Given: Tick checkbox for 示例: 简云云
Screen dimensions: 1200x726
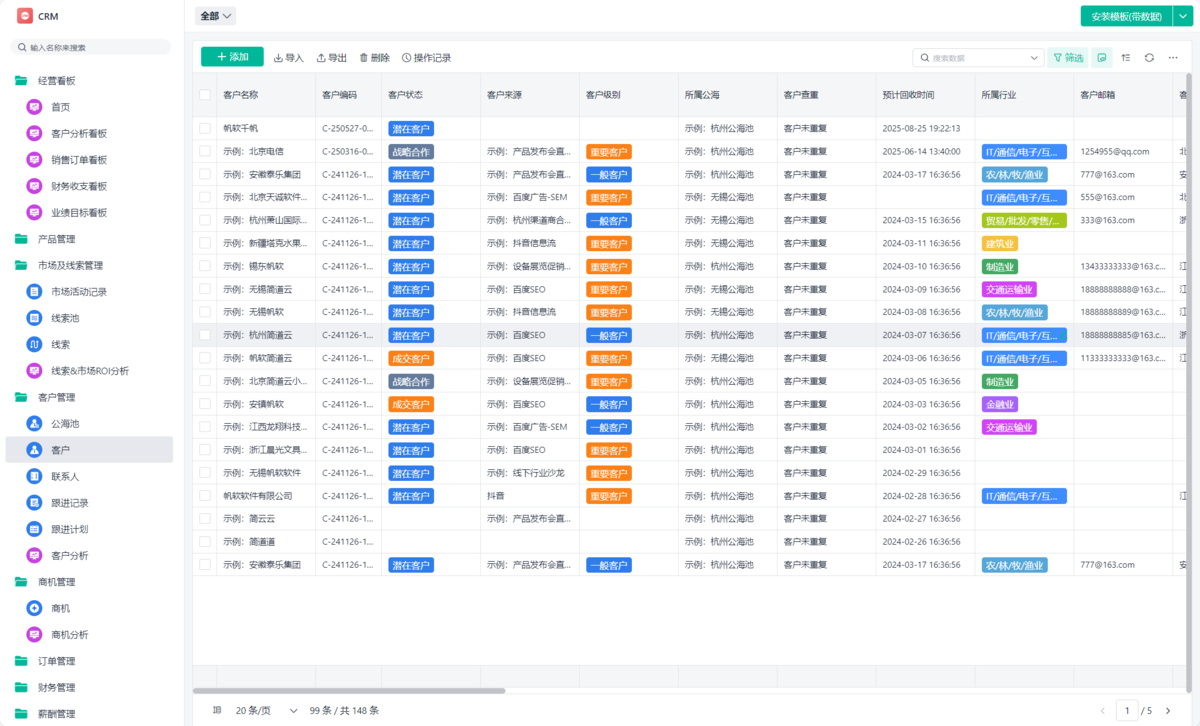Looking at the screenshot, I should [x=205, y=519].
